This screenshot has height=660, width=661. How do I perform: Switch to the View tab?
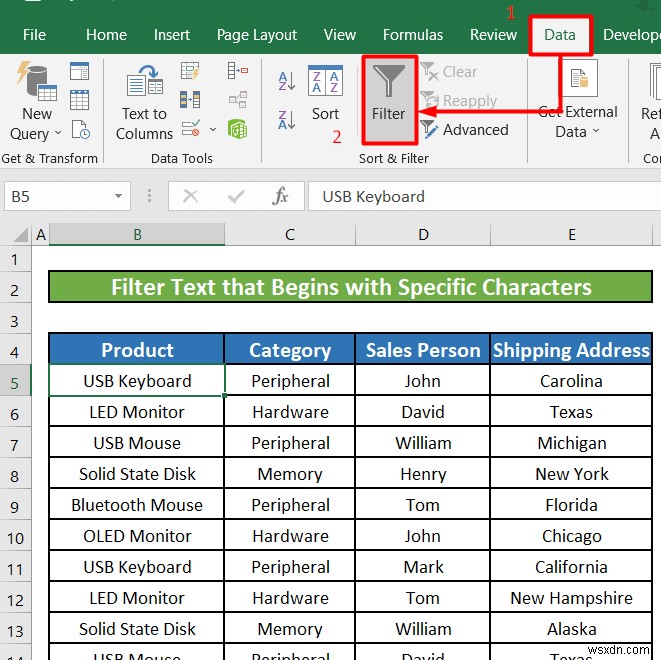340,35
